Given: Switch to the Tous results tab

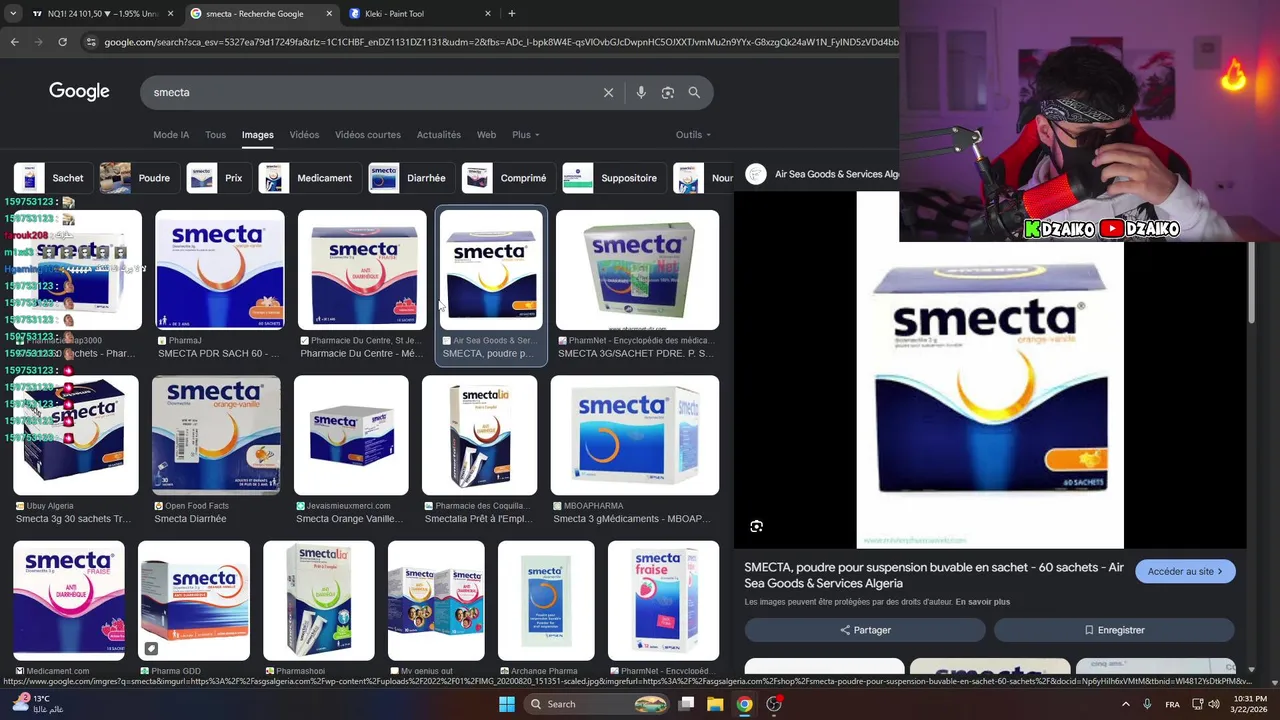Looking at the screenshot, I should point(215,135).
